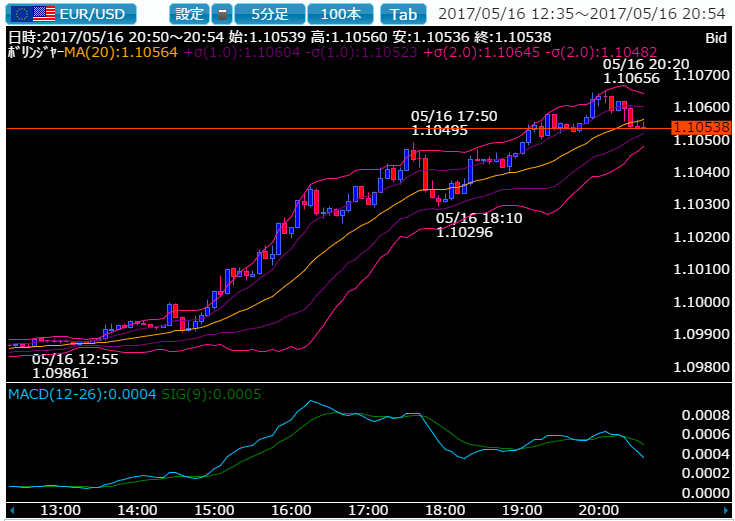Click the small calculator icon button
Image resolution: width=735 pixels, height=521 pixels.
(222, 14)
